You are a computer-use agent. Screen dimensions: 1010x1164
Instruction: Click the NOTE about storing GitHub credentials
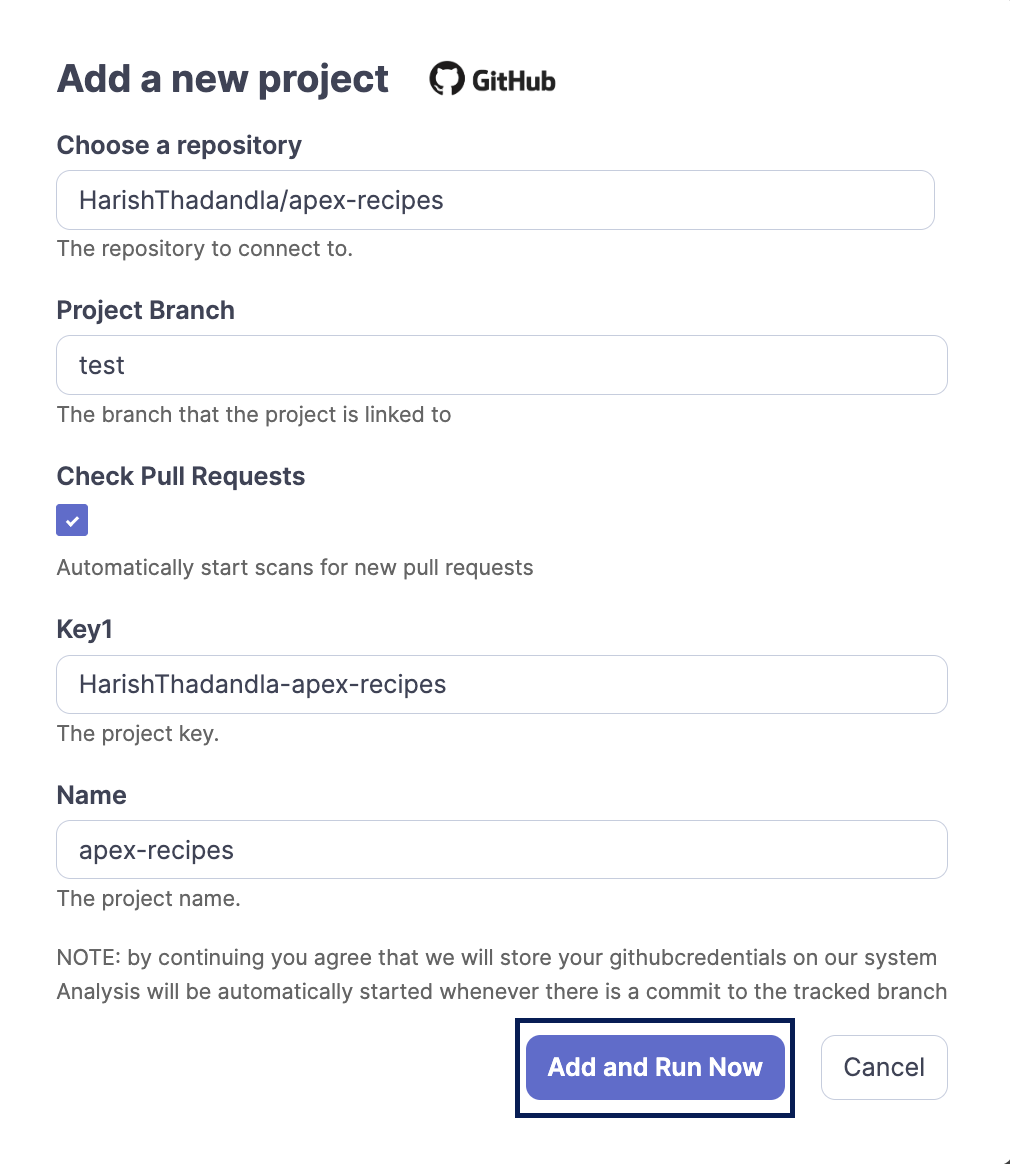click(497, 958)
